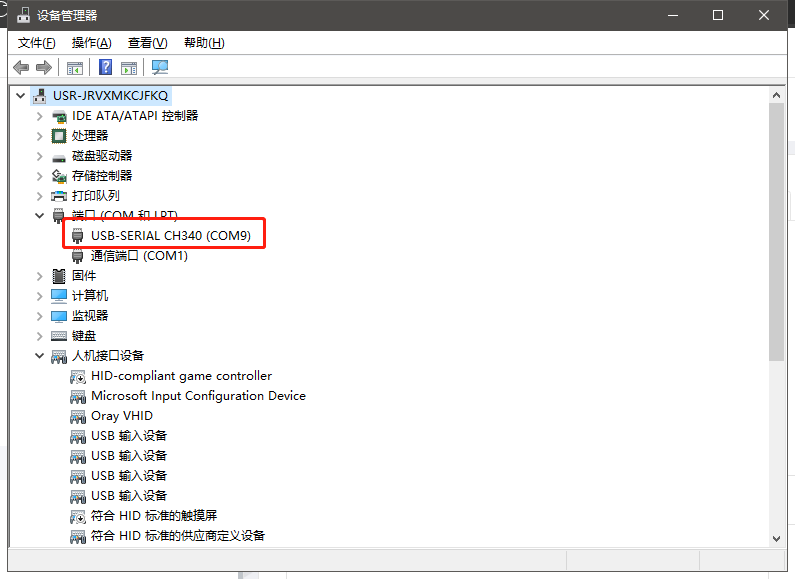Select 符合 HID 标准的触摸屏 entry
This screenshot has width=795, height=579.
(154, 516)
